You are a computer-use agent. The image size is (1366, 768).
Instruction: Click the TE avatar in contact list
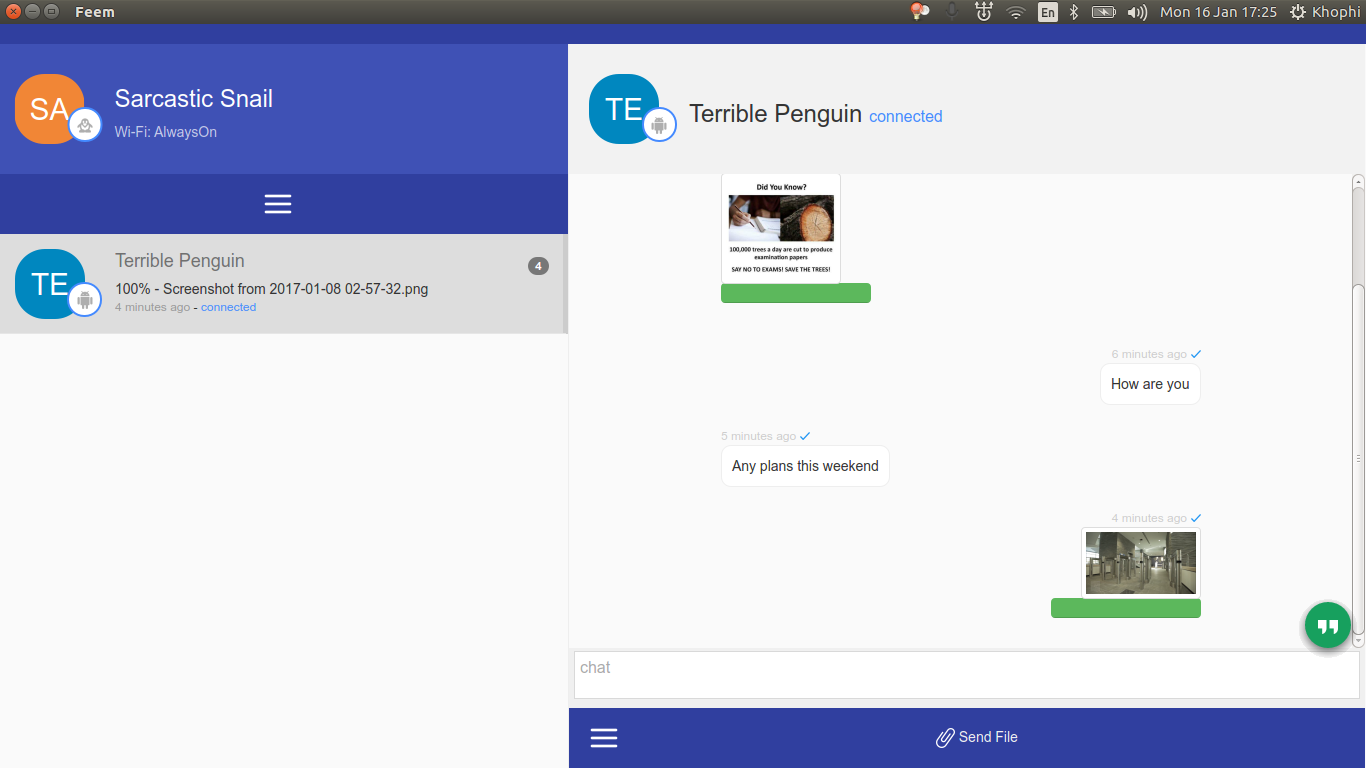tap(50, 284)
